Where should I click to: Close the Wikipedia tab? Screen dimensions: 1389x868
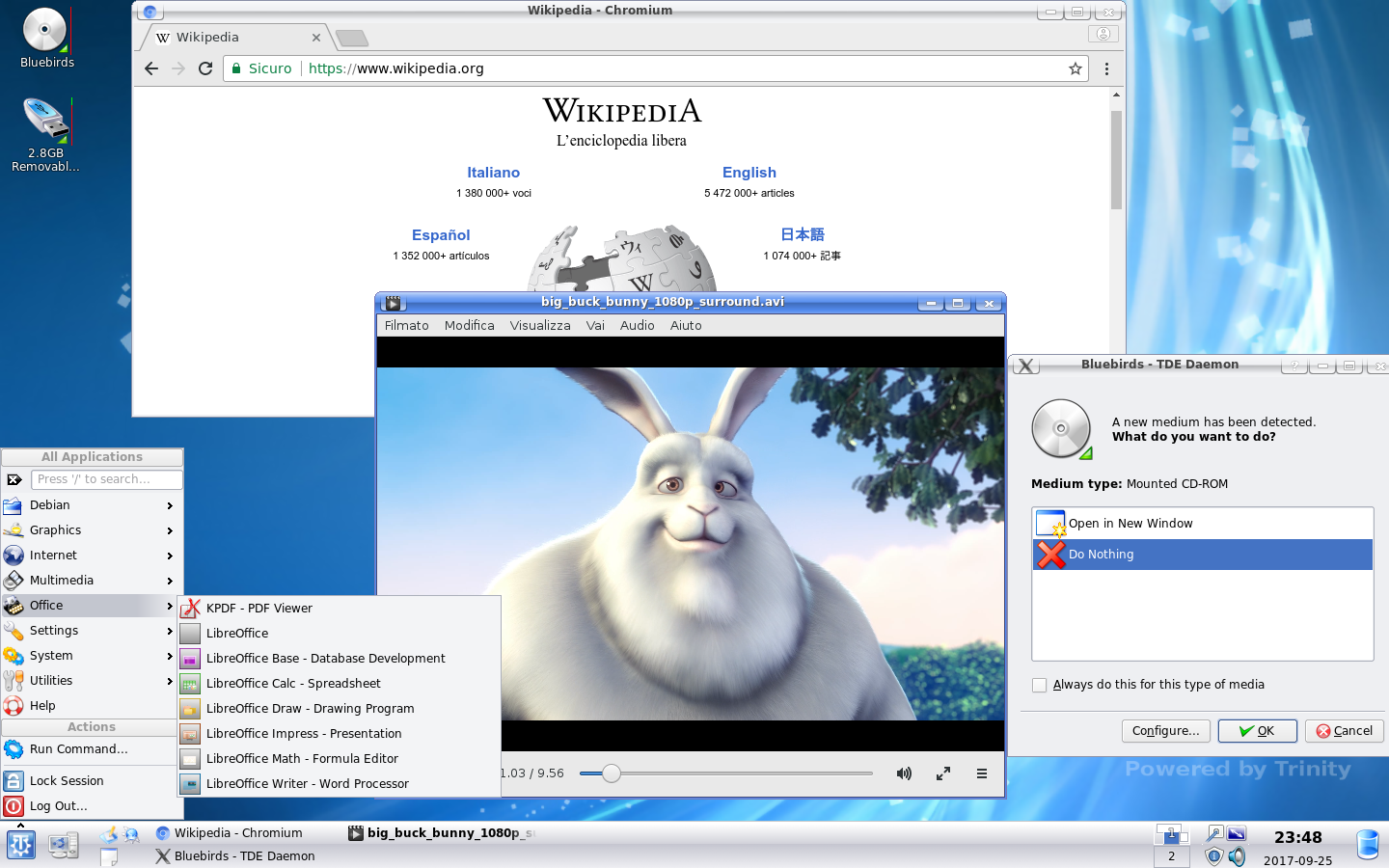316,38
